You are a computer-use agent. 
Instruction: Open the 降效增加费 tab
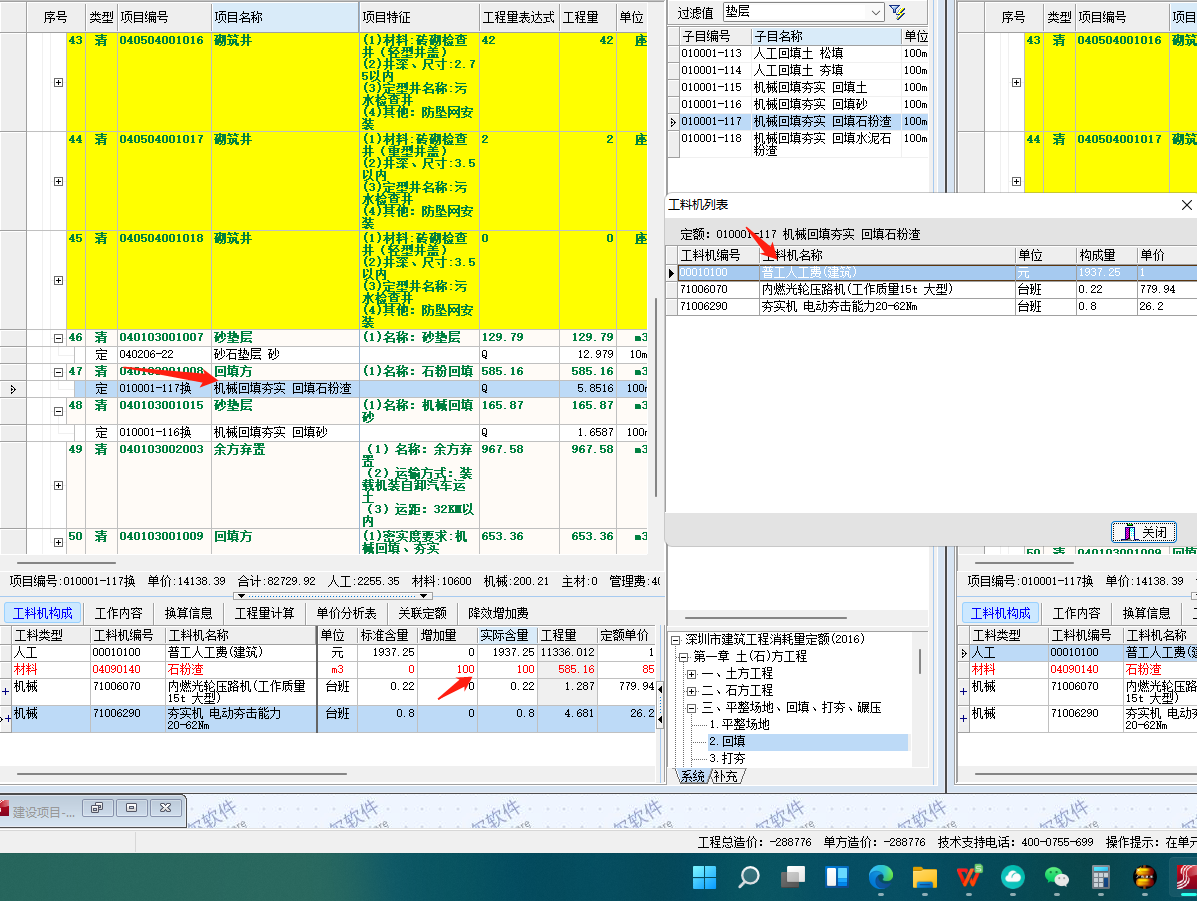pyautogui.click(x=498, y=613)
